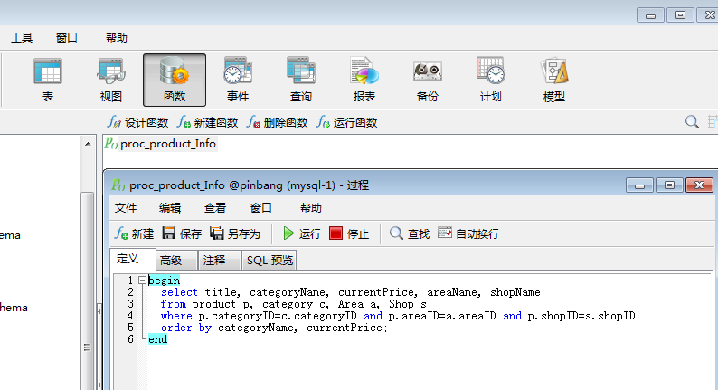Click the 'begin' keyword on line 1
This screenshot has width=718, height=390.
click(x=164, y=280)
